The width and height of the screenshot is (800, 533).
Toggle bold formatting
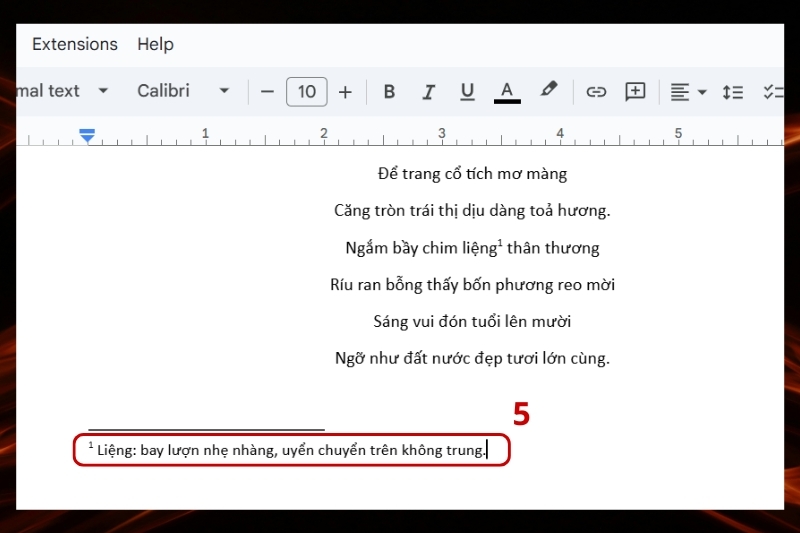click(389, 92)
